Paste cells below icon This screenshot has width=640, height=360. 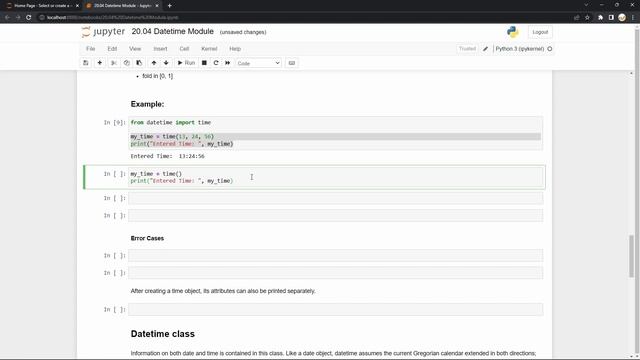139,63
